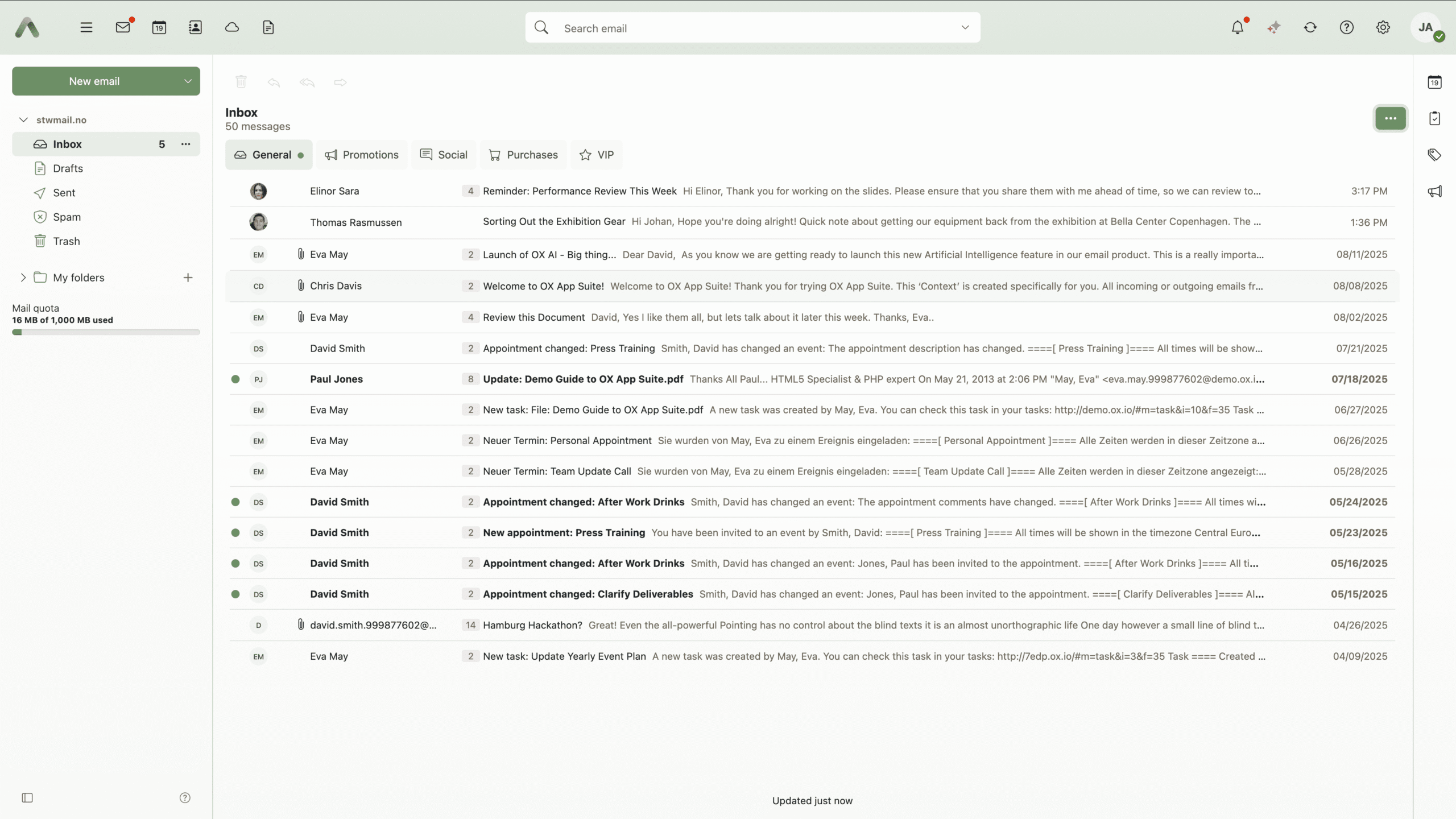
Task: Toggle the folder panel view icon bottom-left
Action: pyautogui.click(x=27, y=798)
